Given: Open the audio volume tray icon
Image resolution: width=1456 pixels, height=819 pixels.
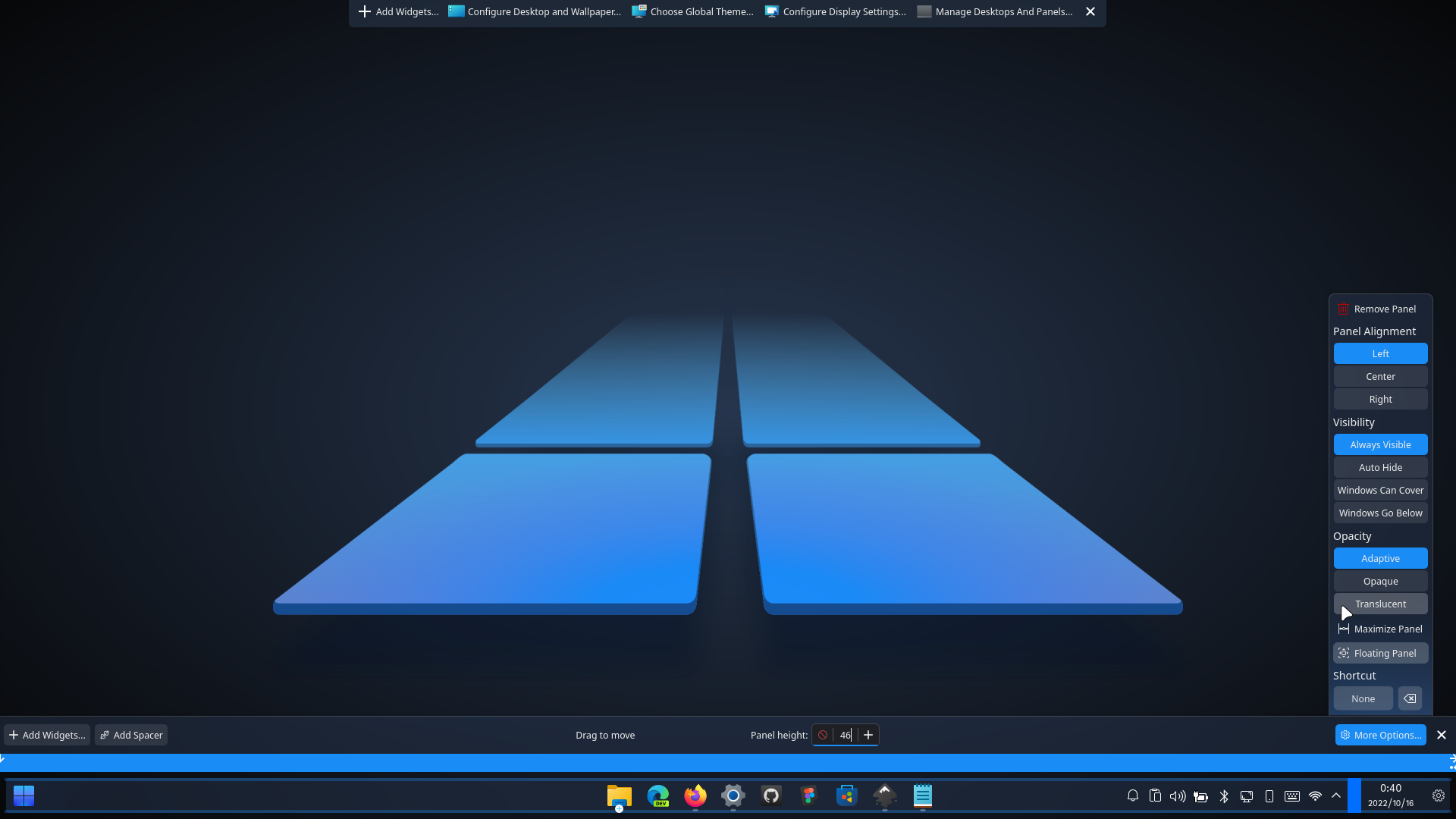Looking at the screenshot, I should [x=1178, y=795].
